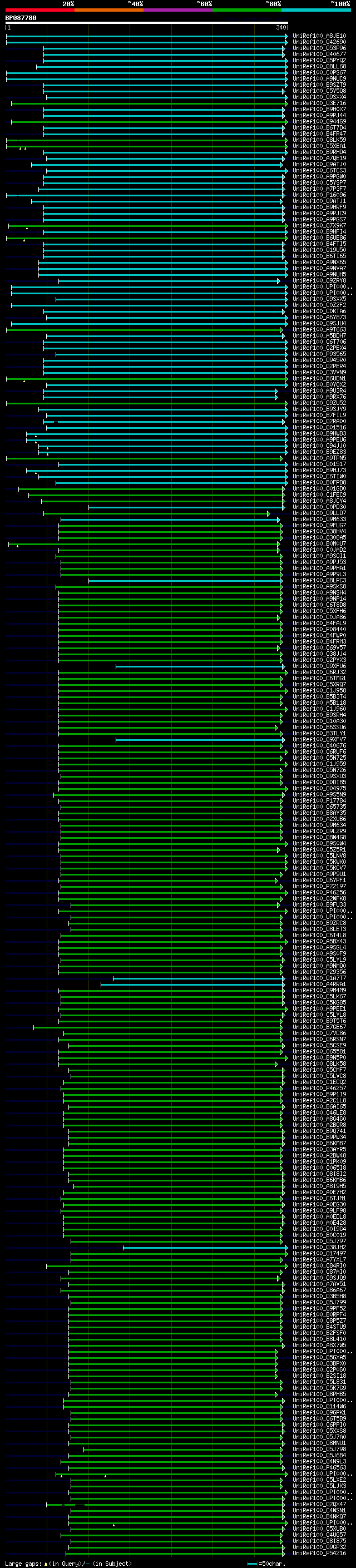This screenshot has width=356, height=1568.
Task: Select the UniRef100_Q7X9K7 label
Action: tap(319, 226)
